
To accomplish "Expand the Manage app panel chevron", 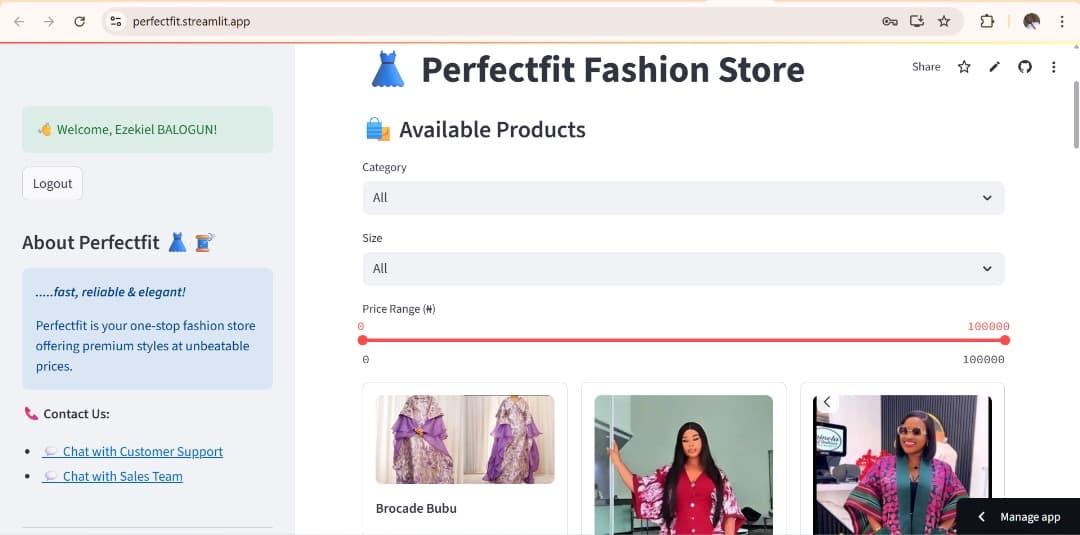I will [981, 517].
